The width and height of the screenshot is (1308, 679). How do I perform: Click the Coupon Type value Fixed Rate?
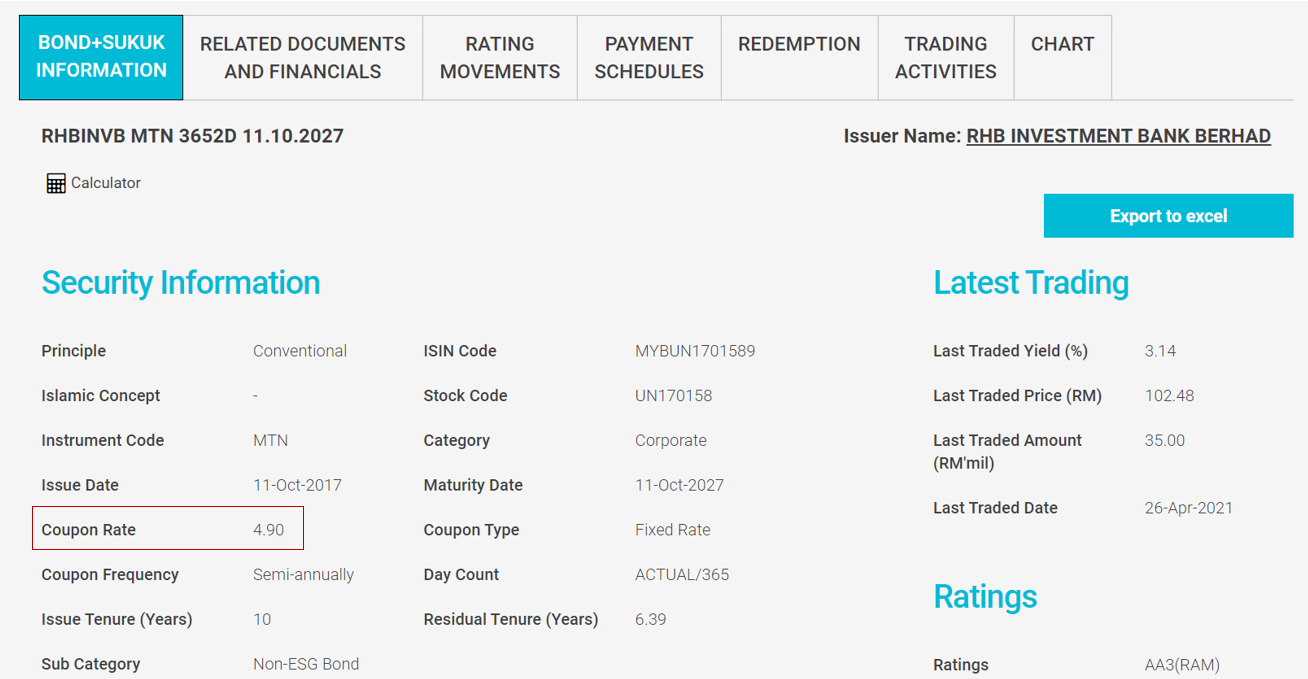click(673, 530)
